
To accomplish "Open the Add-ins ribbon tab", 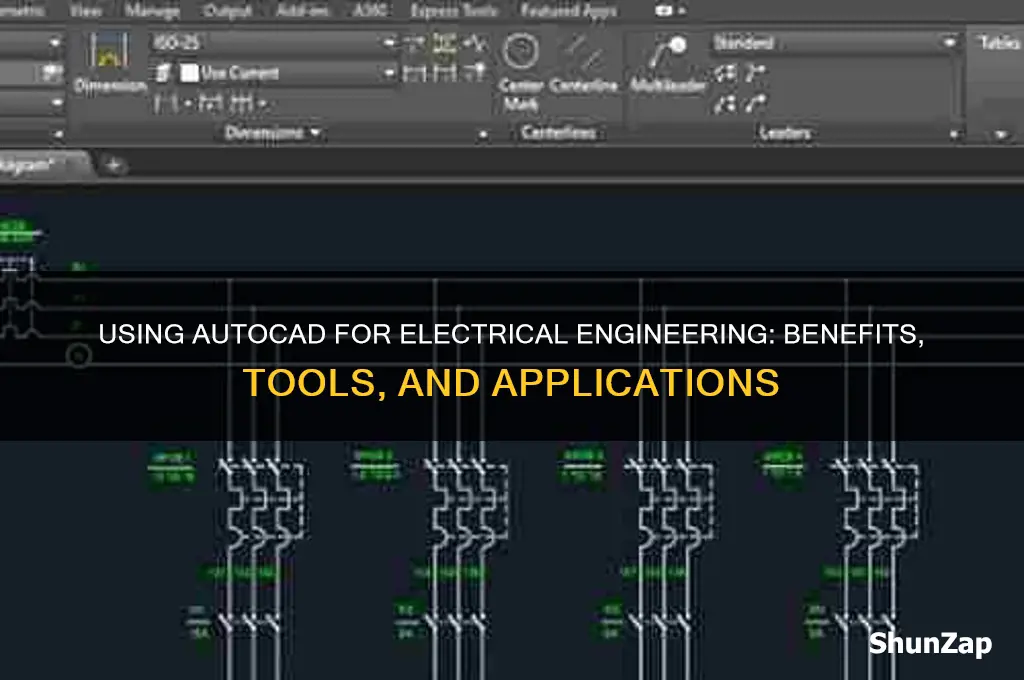I will pos(302,10).
